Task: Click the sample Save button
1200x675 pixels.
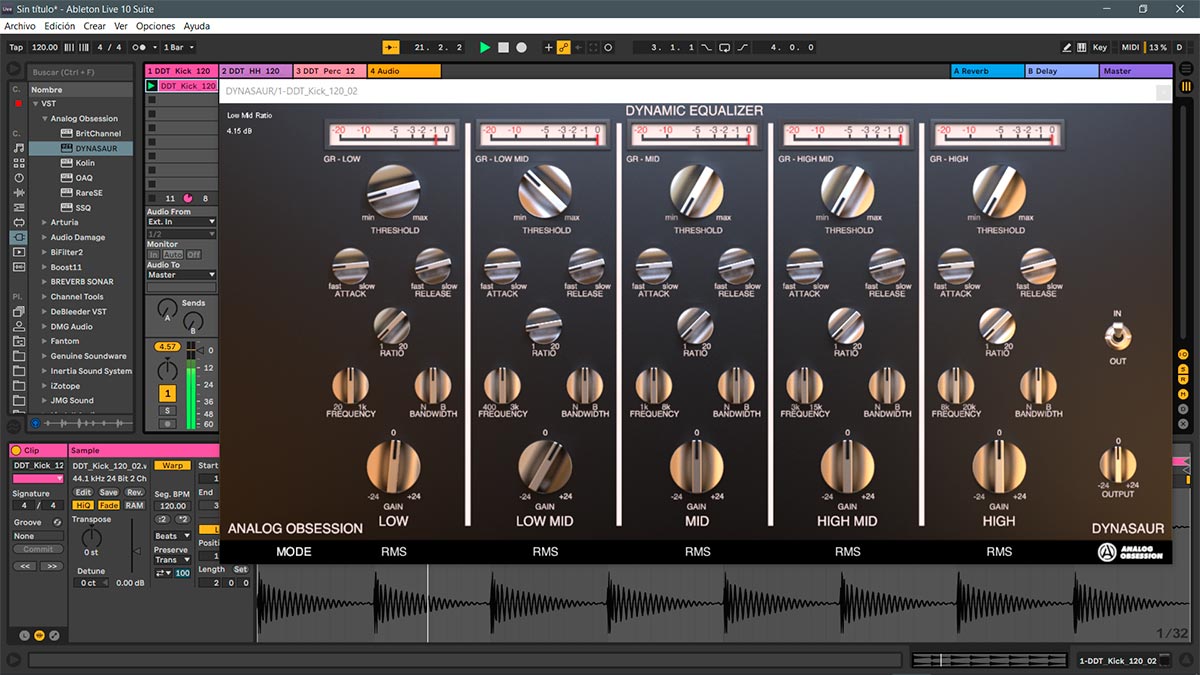Action: (x=108, y=492)
